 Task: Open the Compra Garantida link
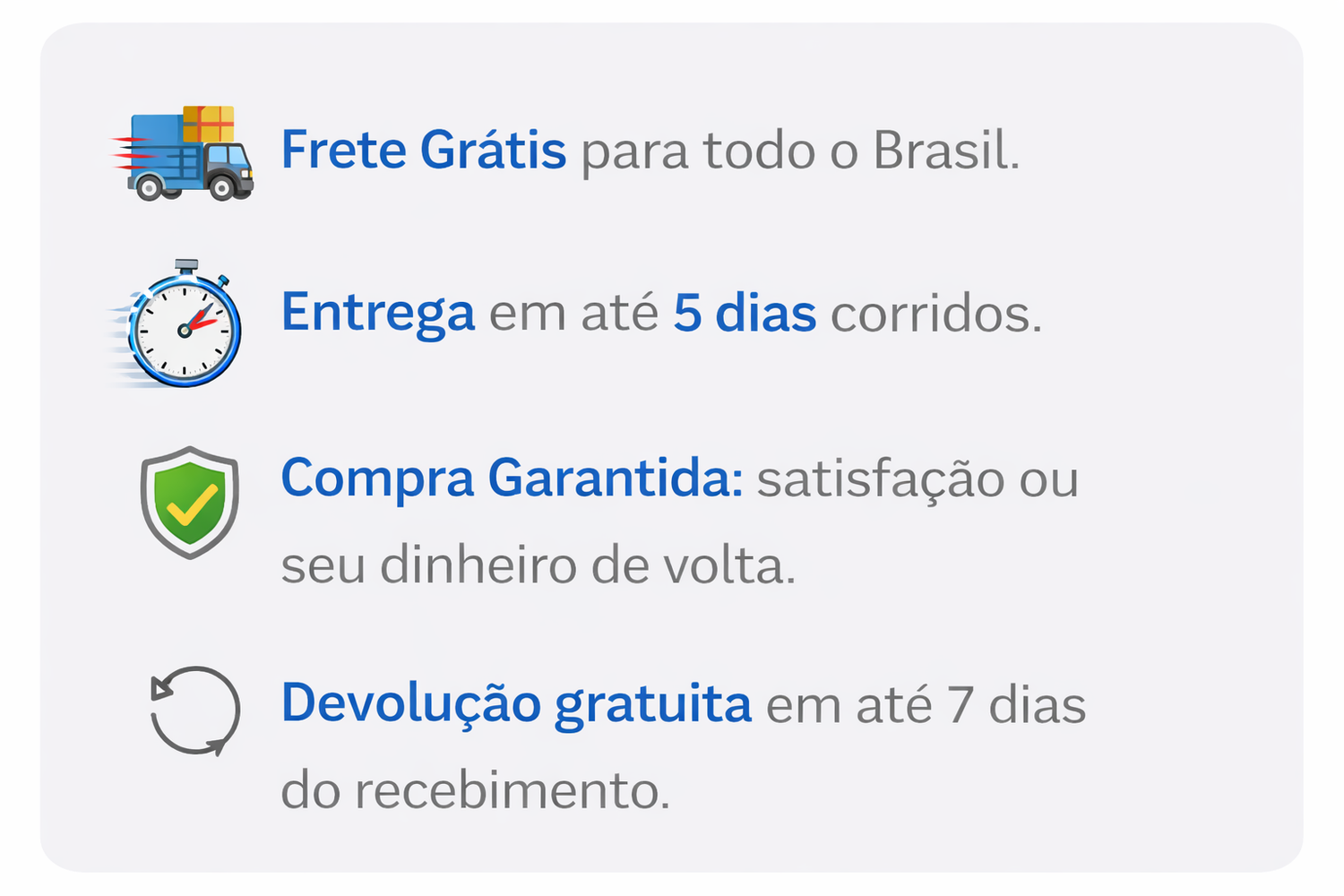[x=512, y=478]
